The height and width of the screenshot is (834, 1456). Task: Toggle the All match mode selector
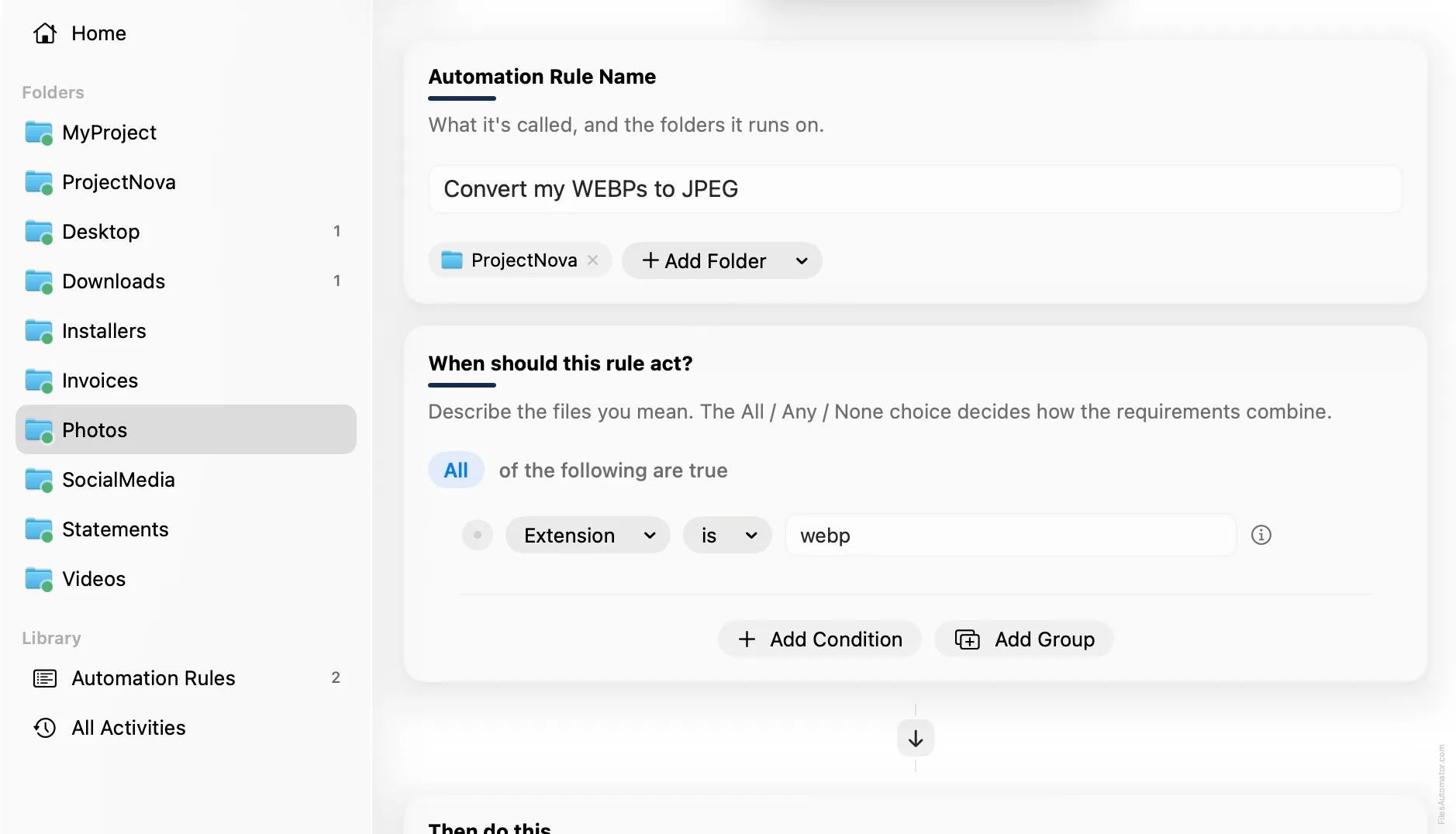(x=456, y=470)
